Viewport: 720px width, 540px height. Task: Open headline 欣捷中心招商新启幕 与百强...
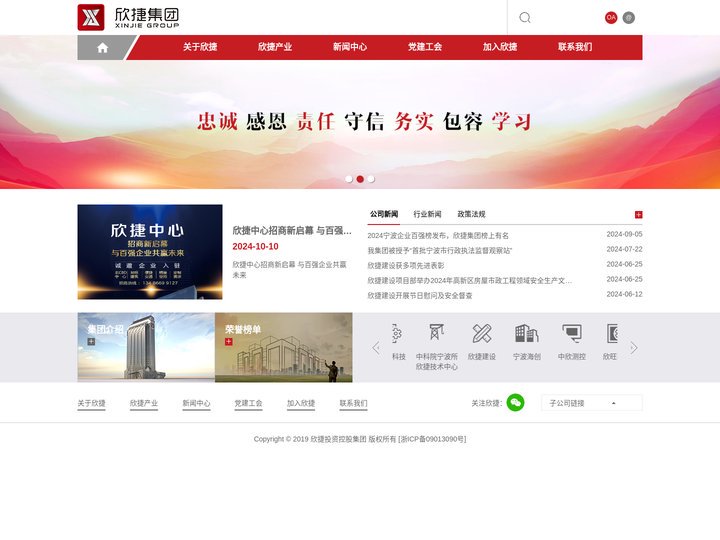click(292, 231)
